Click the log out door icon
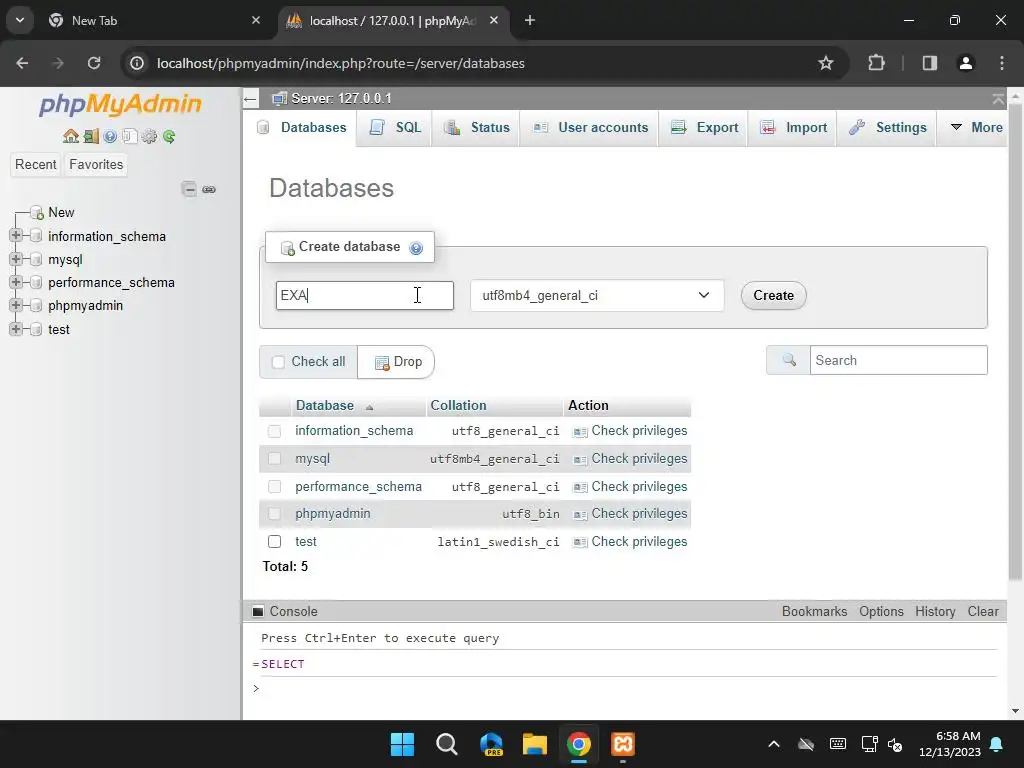Viewport: 1024px width, 768px height. (x=91, y=136)
